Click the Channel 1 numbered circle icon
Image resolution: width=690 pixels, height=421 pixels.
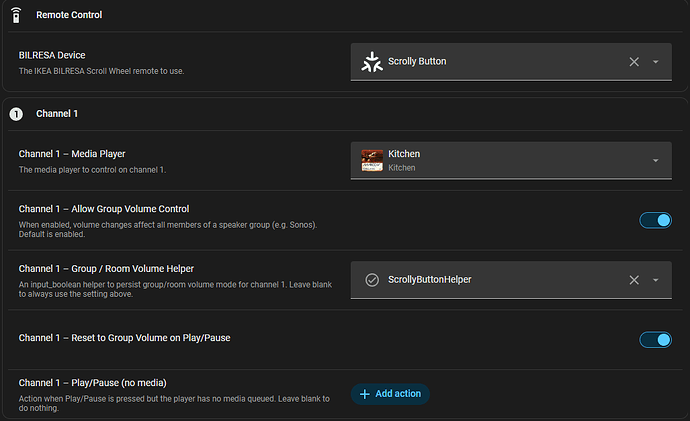point(16,114)
